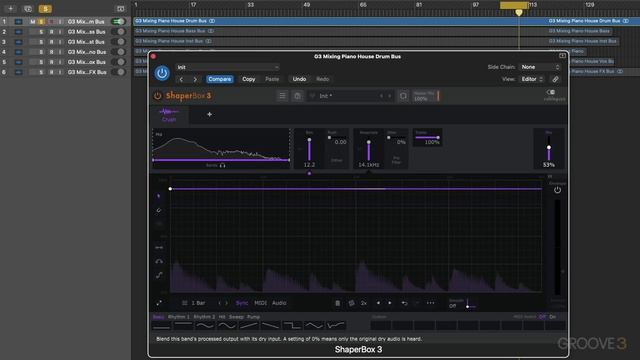Screen dimensions: 640x360
Task: Step to previous ShaperBox preset
Action: (x=381, y=96)
